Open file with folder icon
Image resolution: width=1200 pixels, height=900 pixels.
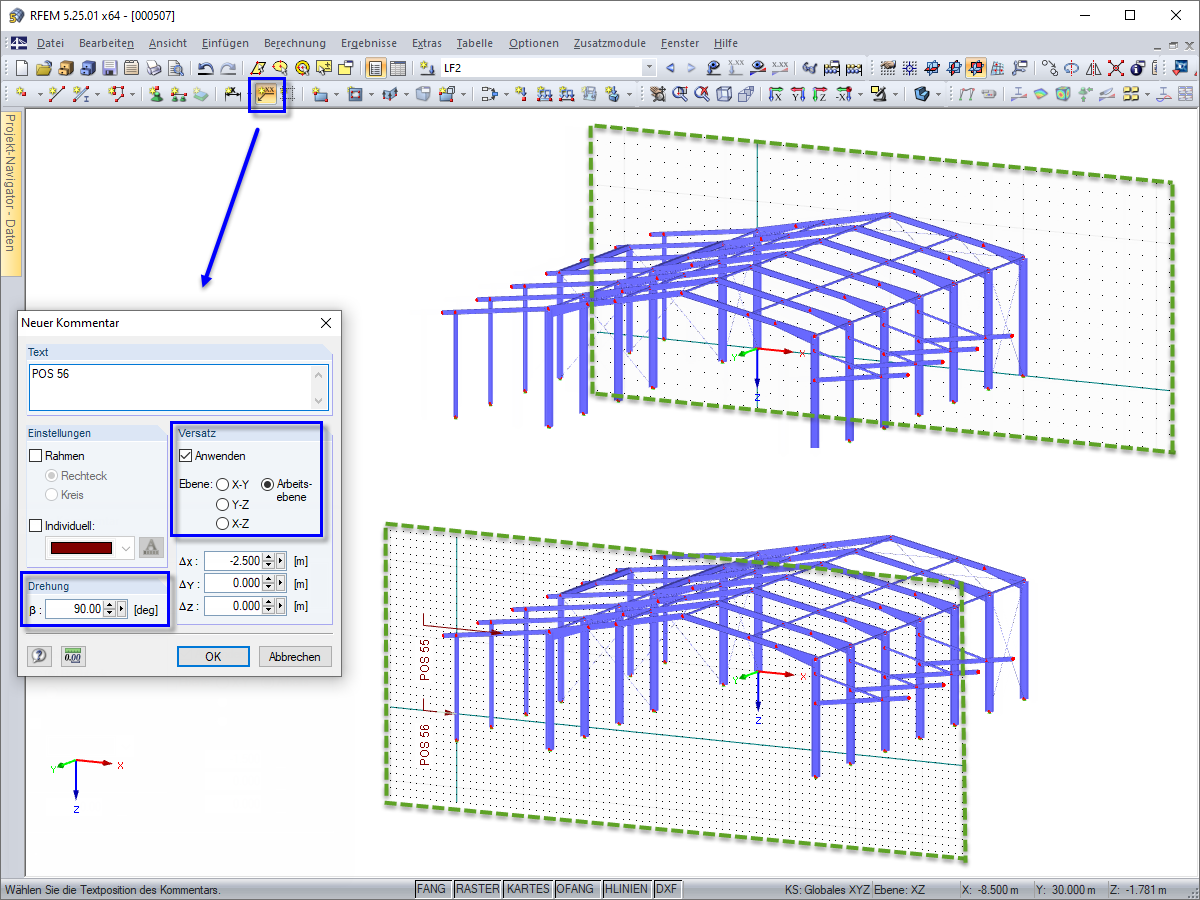coord(43,68)
